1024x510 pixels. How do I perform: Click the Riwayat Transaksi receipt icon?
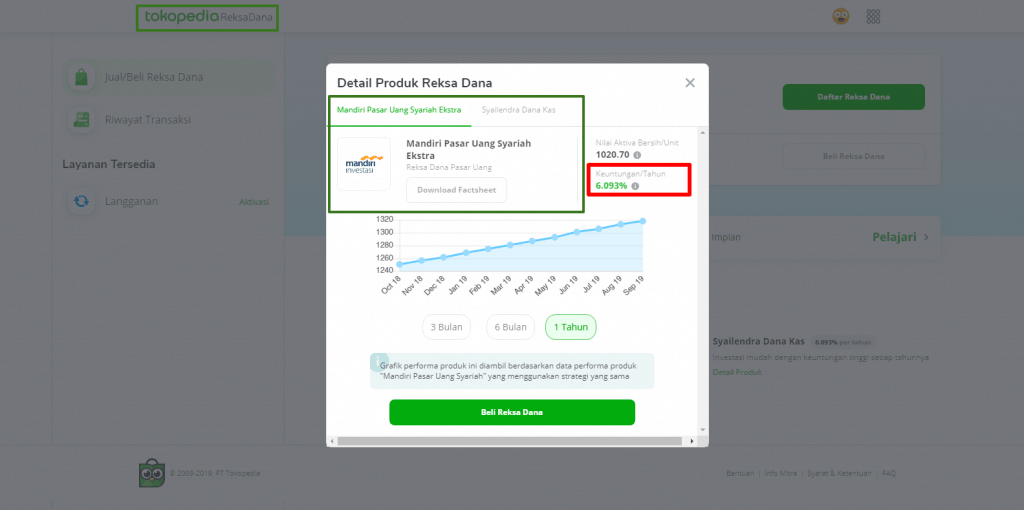tap(82, 120)
